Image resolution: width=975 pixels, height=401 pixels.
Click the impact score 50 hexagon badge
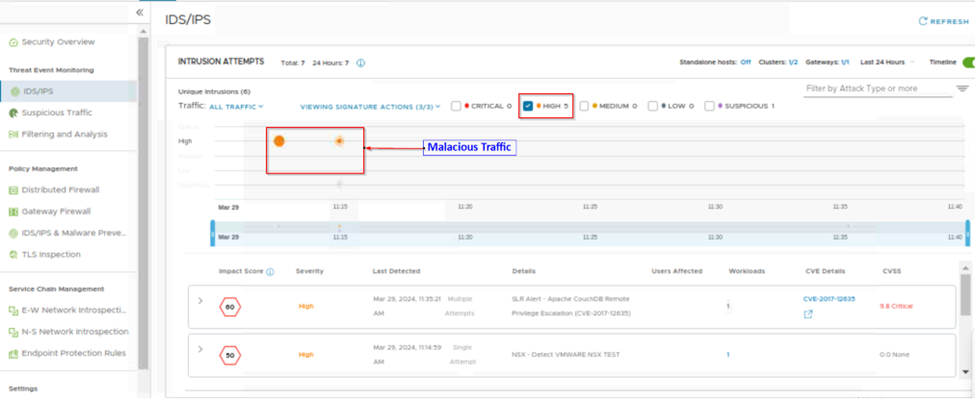[x=230, y=355]
